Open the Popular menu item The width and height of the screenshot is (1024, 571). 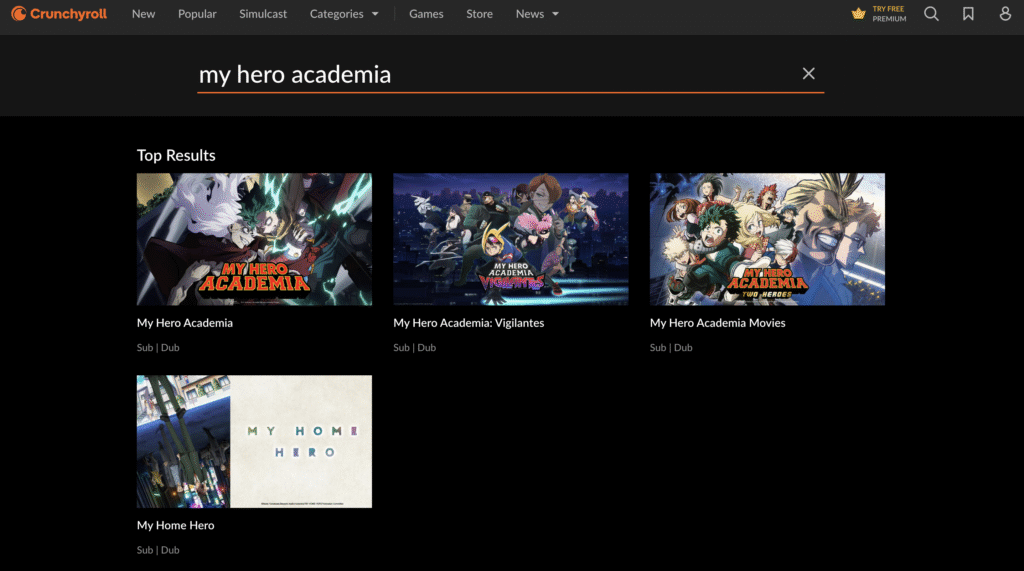(x=197, y=14)
